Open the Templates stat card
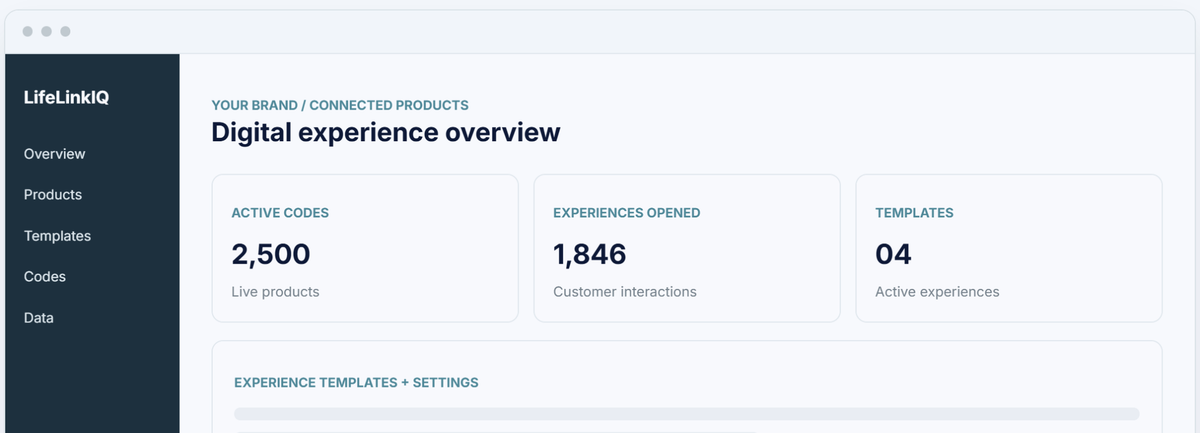1200x433 pixels. 1009,248
